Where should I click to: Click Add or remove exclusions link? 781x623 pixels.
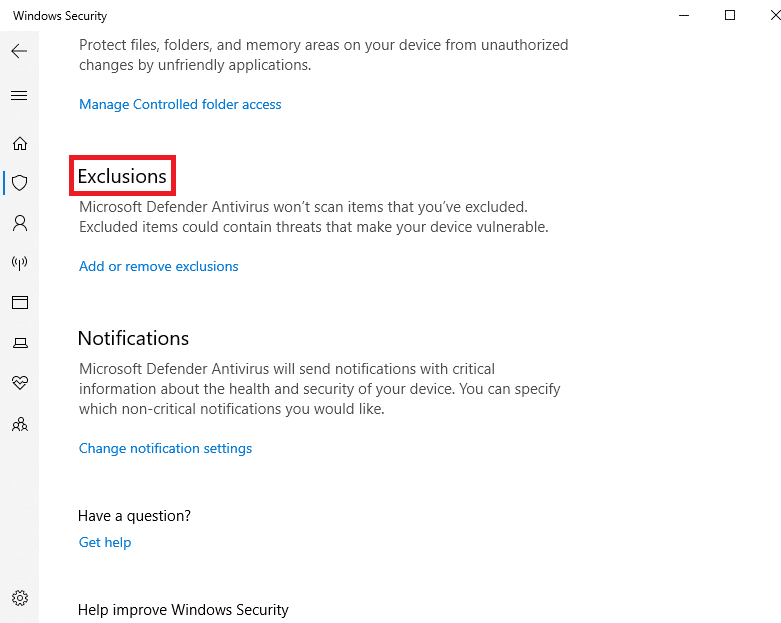(x=158, y=266)
